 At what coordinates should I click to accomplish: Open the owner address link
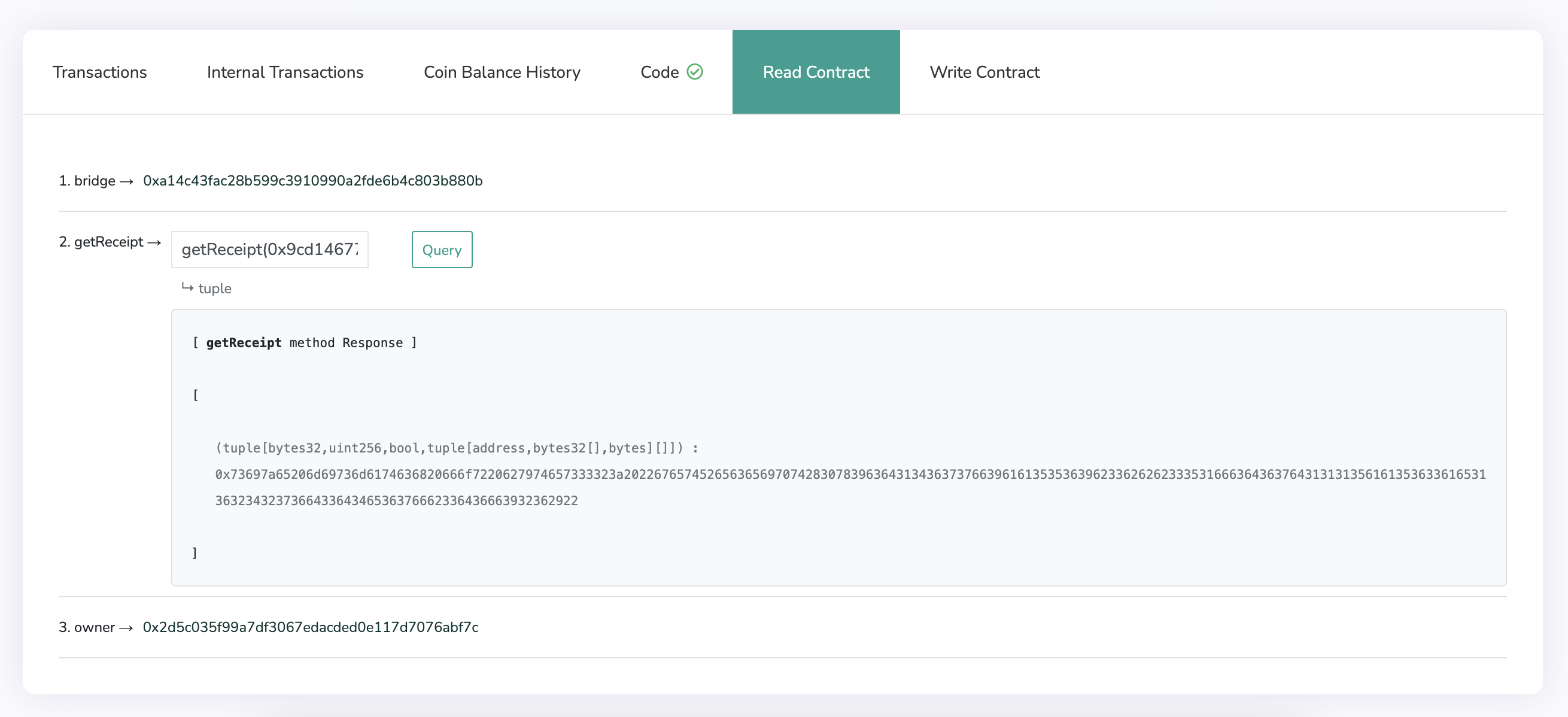point(311,627)
